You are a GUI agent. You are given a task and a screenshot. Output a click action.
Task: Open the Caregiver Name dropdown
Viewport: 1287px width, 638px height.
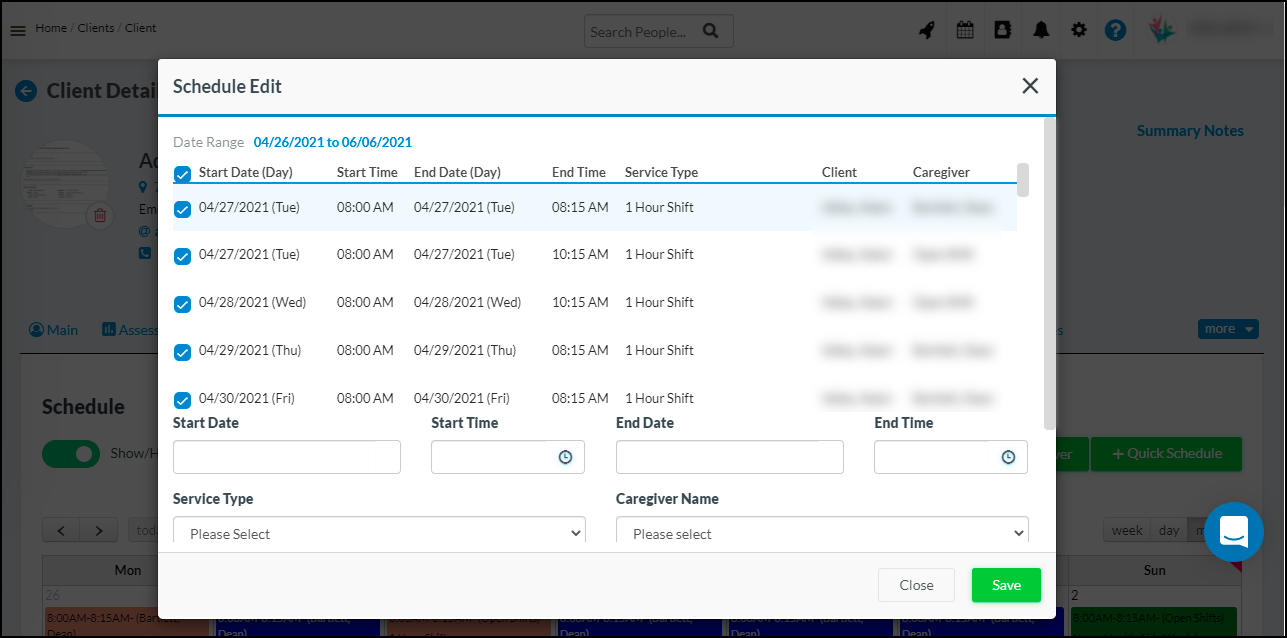822,532
